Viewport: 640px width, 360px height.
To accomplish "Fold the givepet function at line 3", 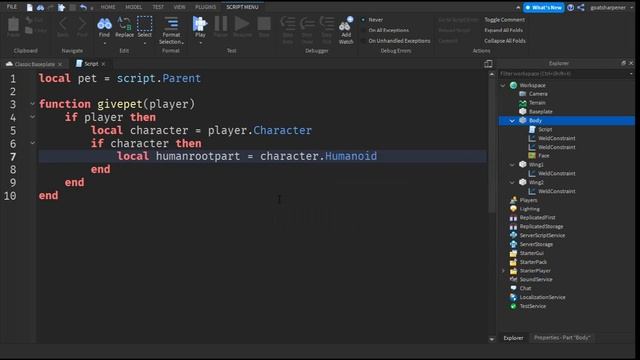I will (32, 104).
